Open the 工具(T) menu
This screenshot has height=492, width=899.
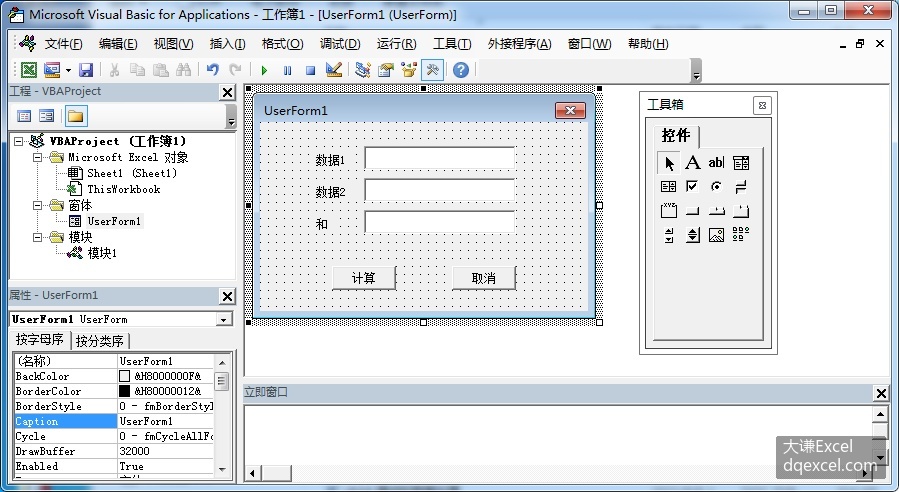(452, 44)
